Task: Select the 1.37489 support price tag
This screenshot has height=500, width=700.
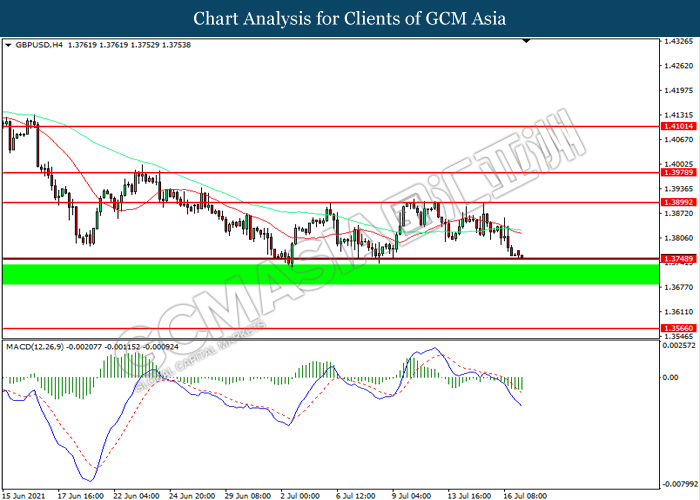Action: pos(679,259)
